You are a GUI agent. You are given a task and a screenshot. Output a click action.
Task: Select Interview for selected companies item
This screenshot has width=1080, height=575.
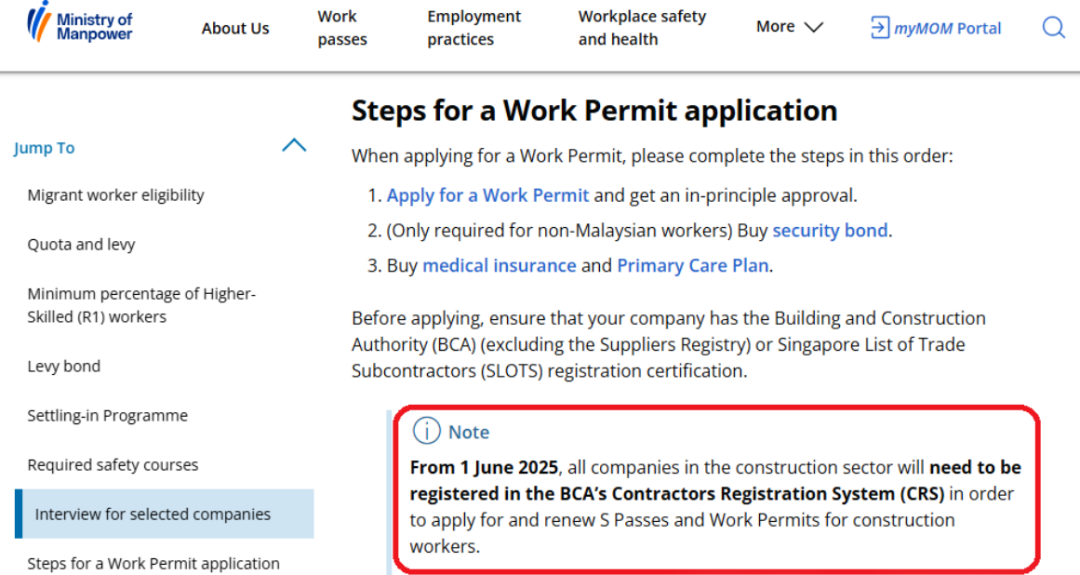(153, 514)
